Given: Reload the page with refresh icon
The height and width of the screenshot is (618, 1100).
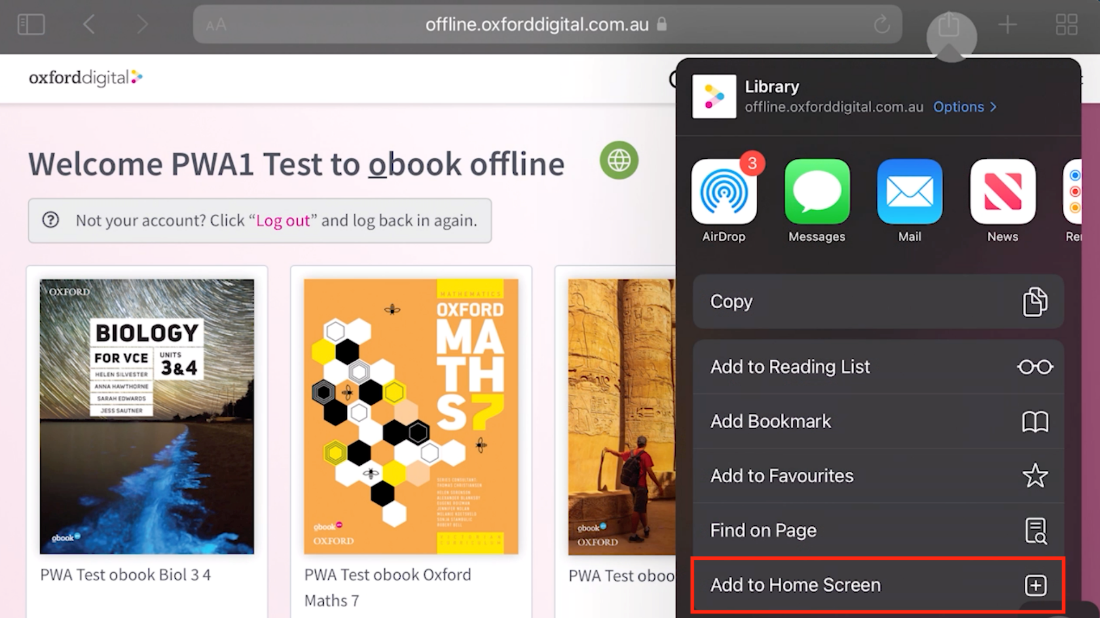Looking at the screenshot, I should pos(881,25).
